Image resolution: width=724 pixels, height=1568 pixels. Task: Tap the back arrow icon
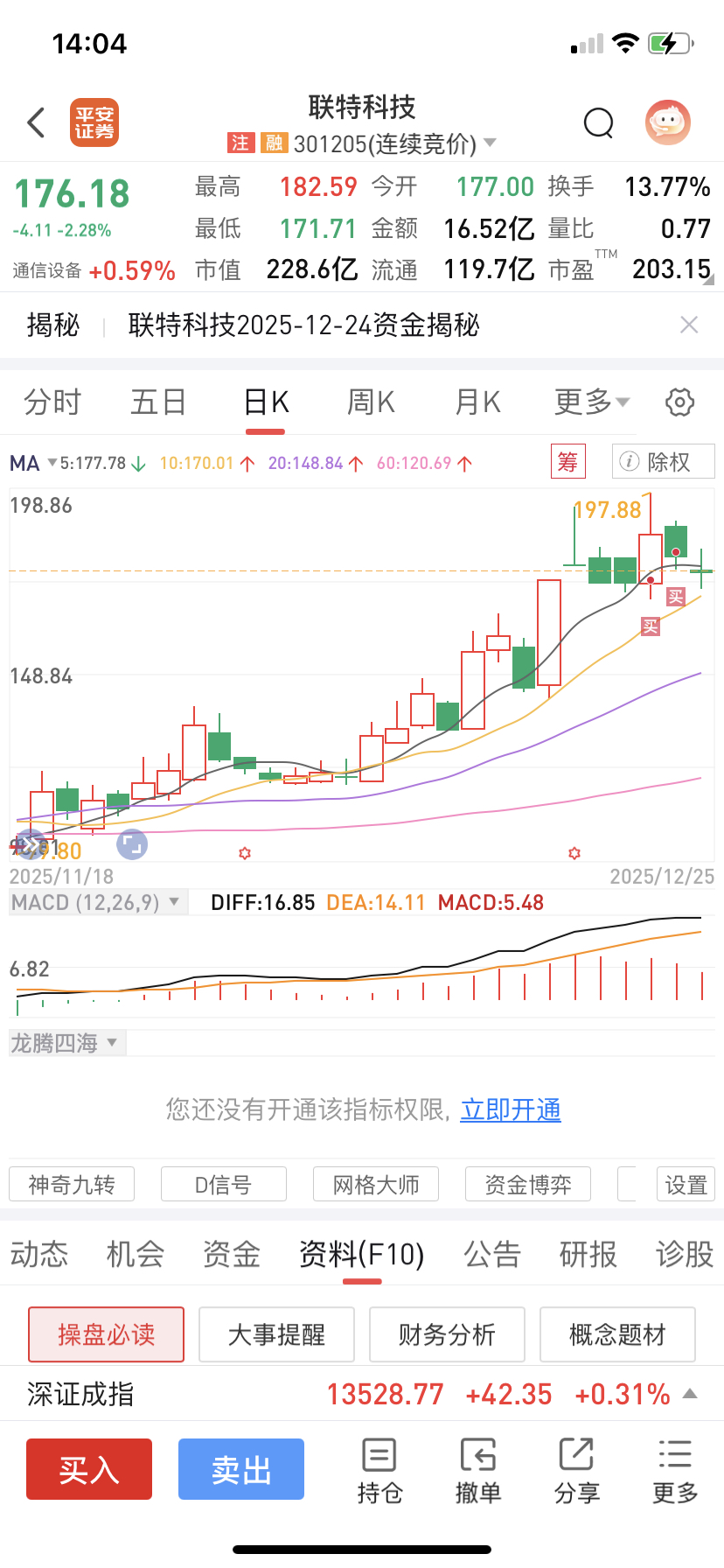[x=36, y=122]
